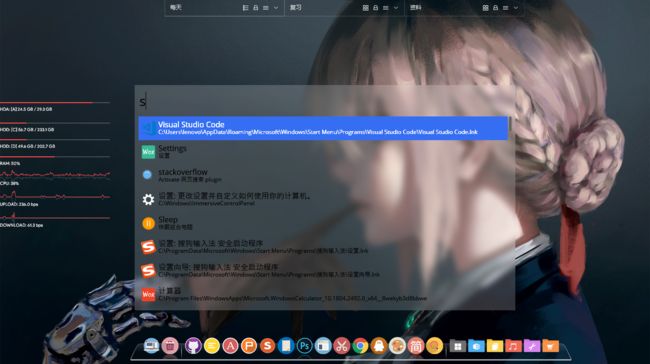This screenshot has width=650, height=364.
Task: Choose the Sleep result
Action: [x=323, y=223]
